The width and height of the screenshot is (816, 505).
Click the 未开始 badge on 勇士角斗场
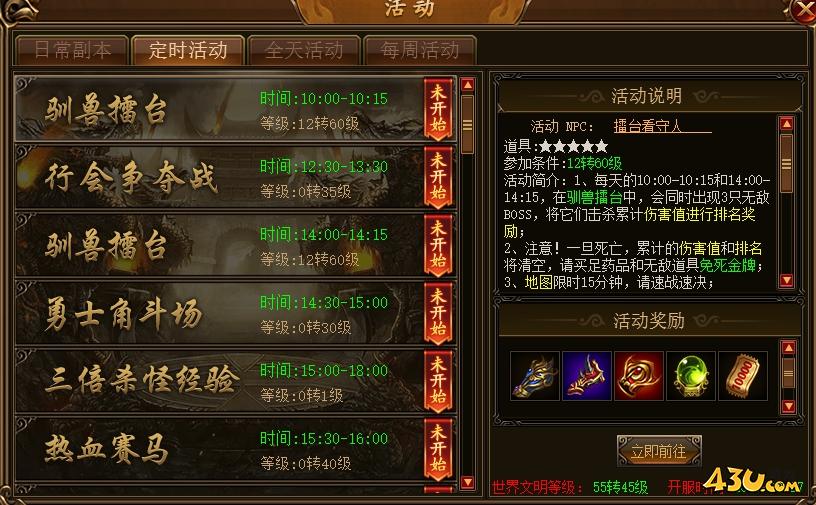click(438, 313)
